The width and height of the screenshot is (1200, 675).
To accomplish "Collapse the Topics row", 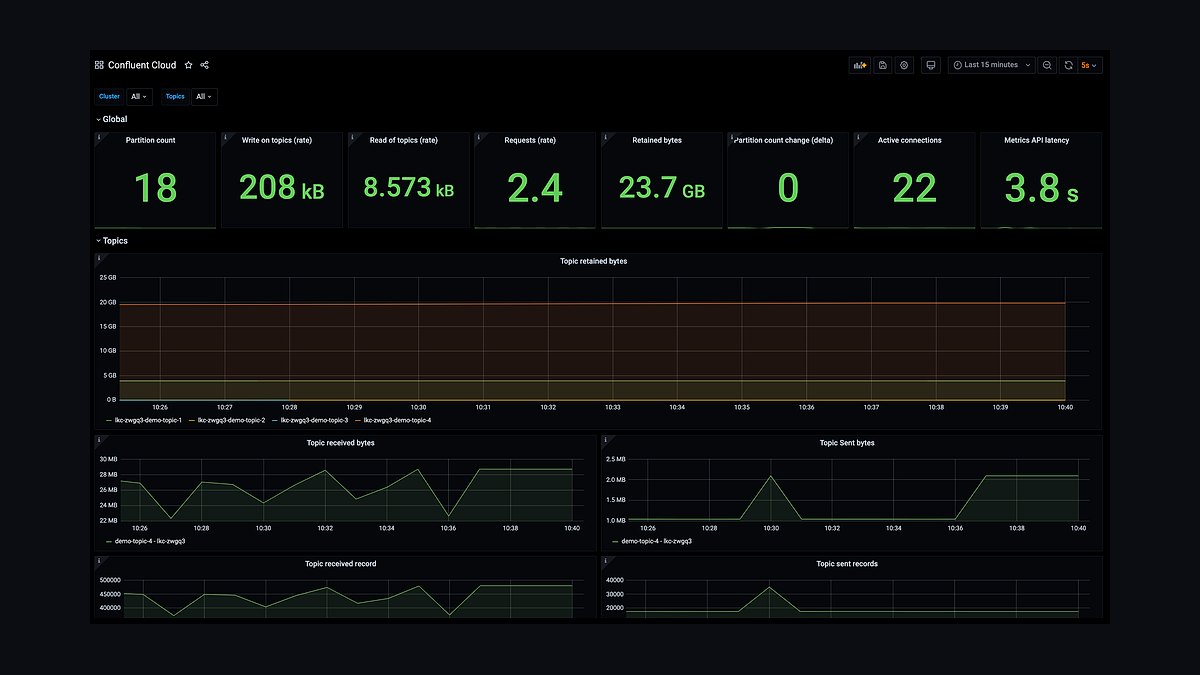I will point(111,241).
